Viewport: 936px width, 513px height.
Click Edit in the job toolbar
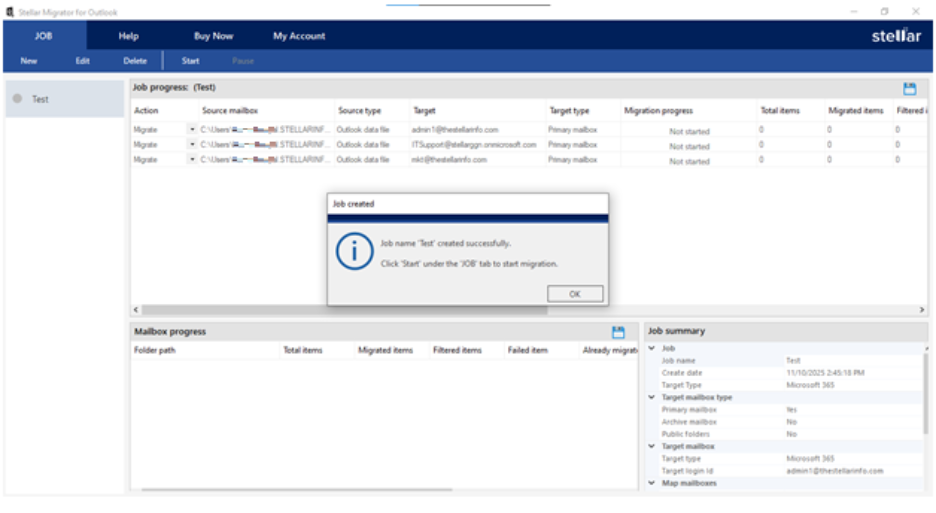(x=82, y=61)
